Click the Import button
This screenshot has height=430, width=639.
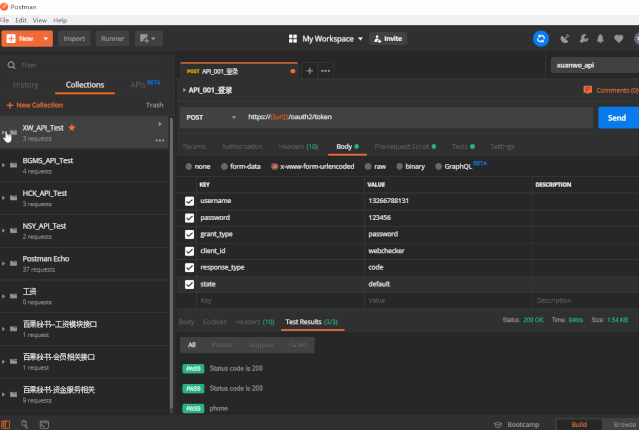tap(74, 39)
